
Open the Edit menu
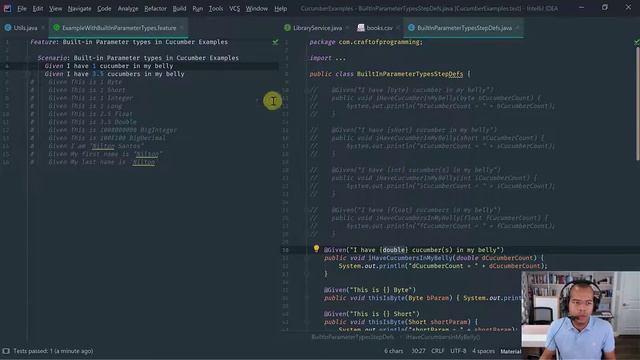38,9
